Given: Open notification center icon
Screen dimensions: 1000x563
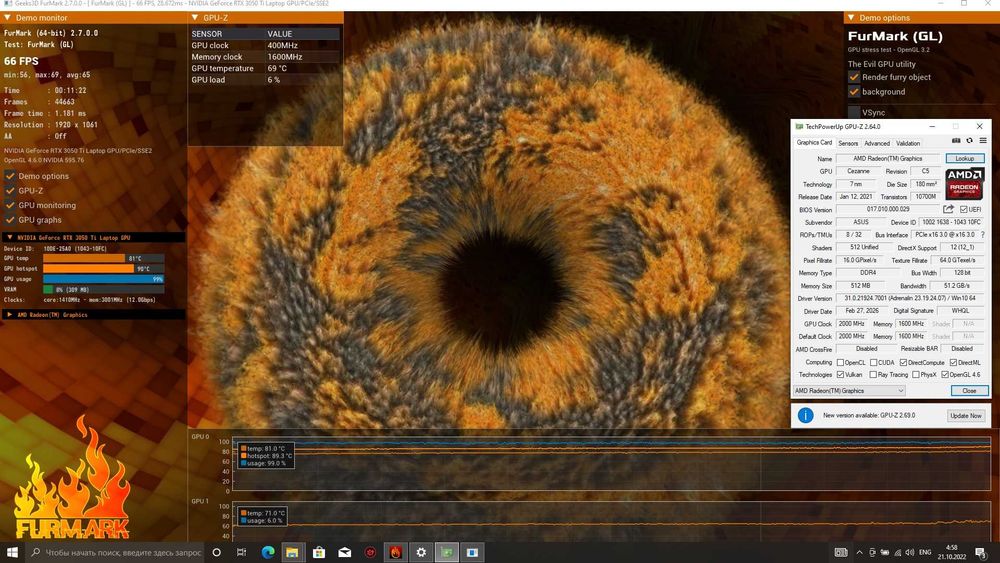Looking at the screenshot, I should click(982, 552).
